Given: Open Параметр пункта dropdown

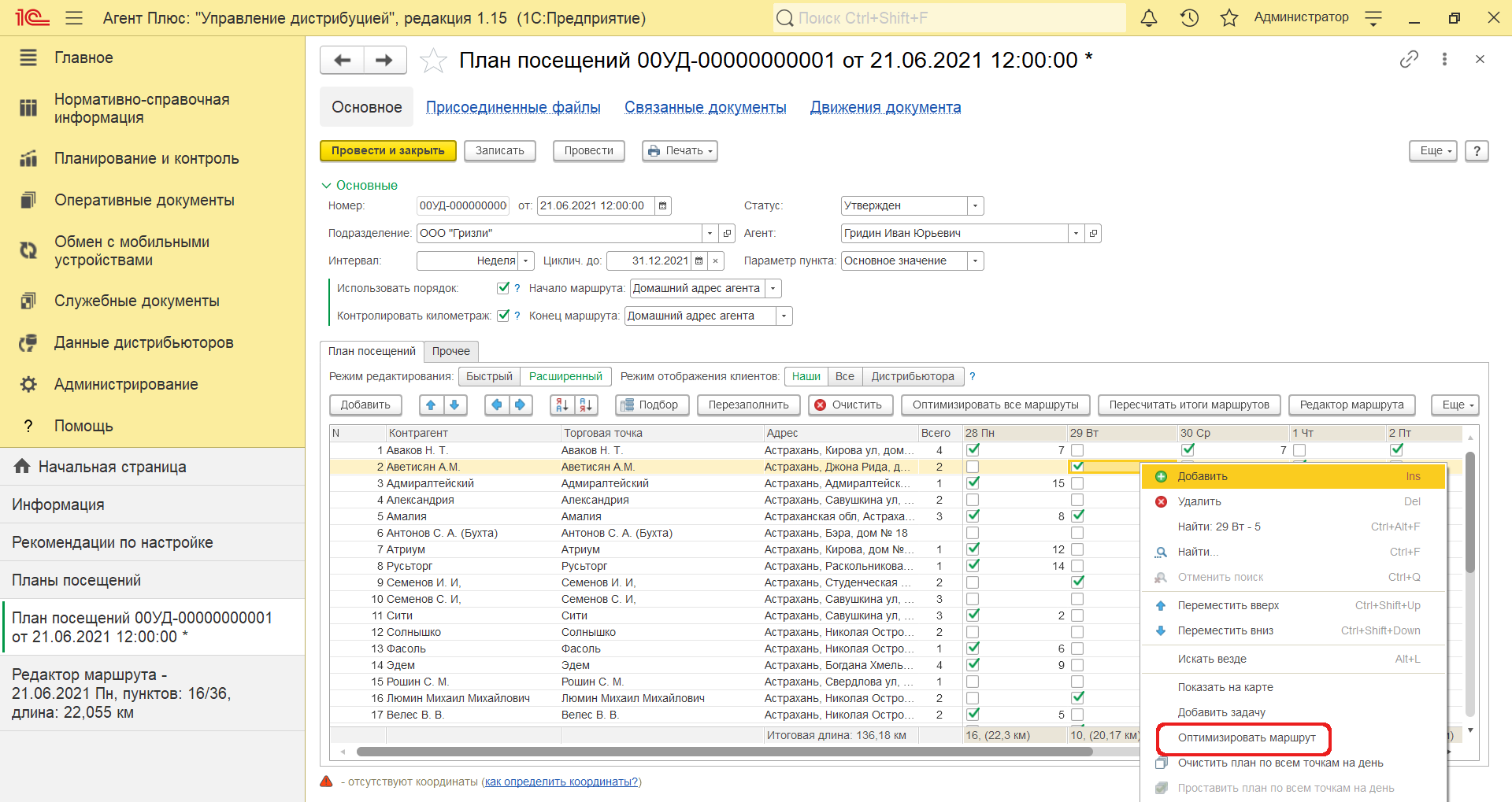Looking at the screenshot, I should 975,261.
